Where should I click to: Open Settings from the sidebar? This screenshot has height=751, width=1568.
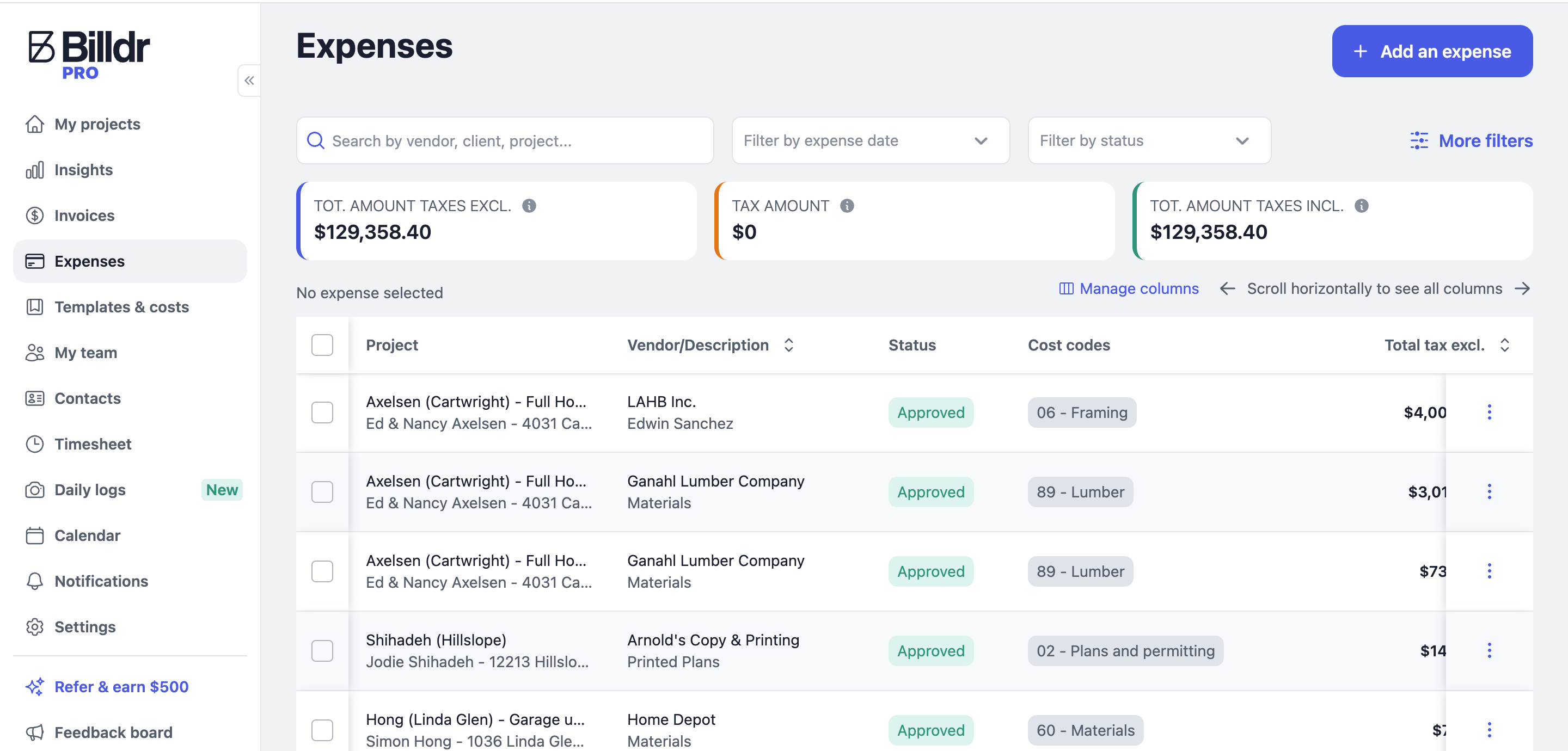point(84,627)
